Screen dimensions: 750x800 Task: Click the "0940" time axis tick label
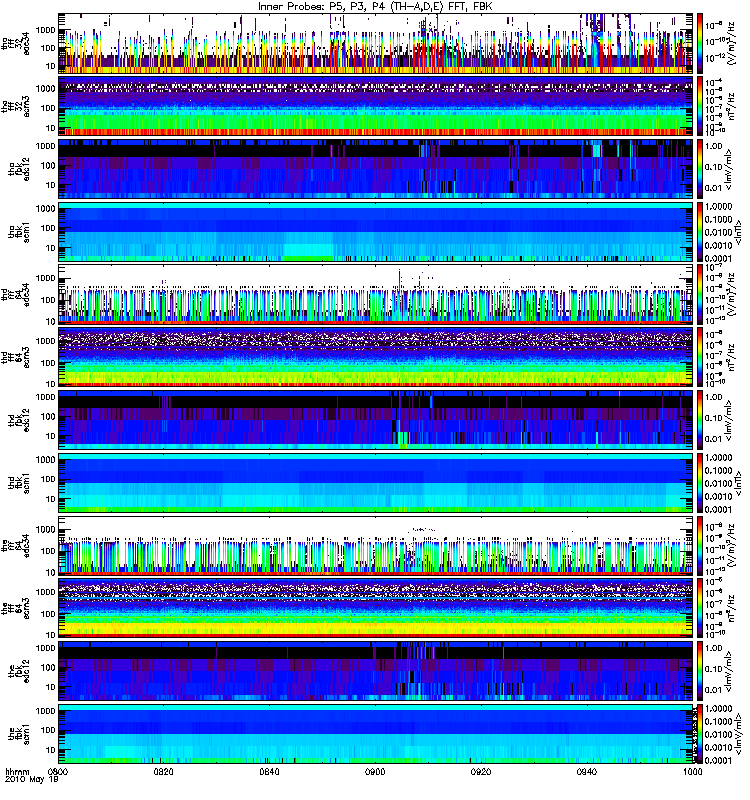click(587, 771)
